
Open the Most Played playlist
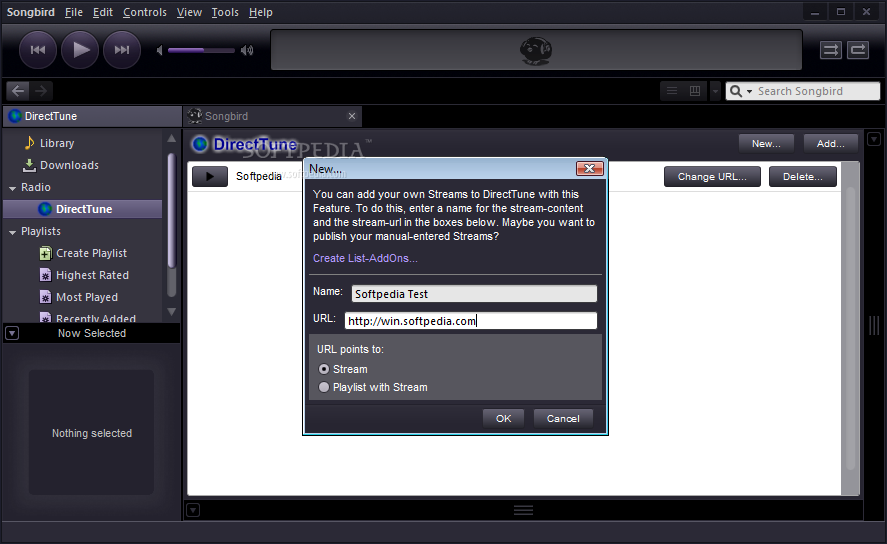click(x=87, y=297)
